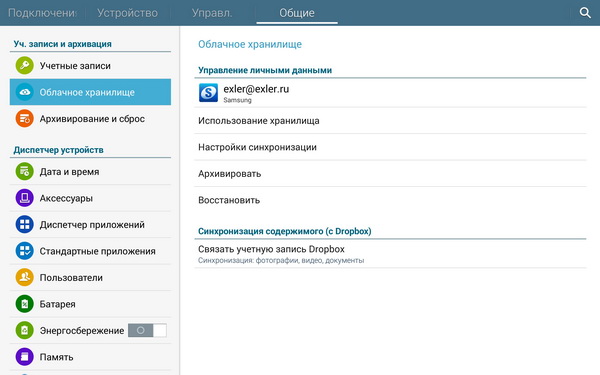Viewport: 600px width, 375px height.
Task: Open Использование хранилища
Action: [x=390, y=121]
